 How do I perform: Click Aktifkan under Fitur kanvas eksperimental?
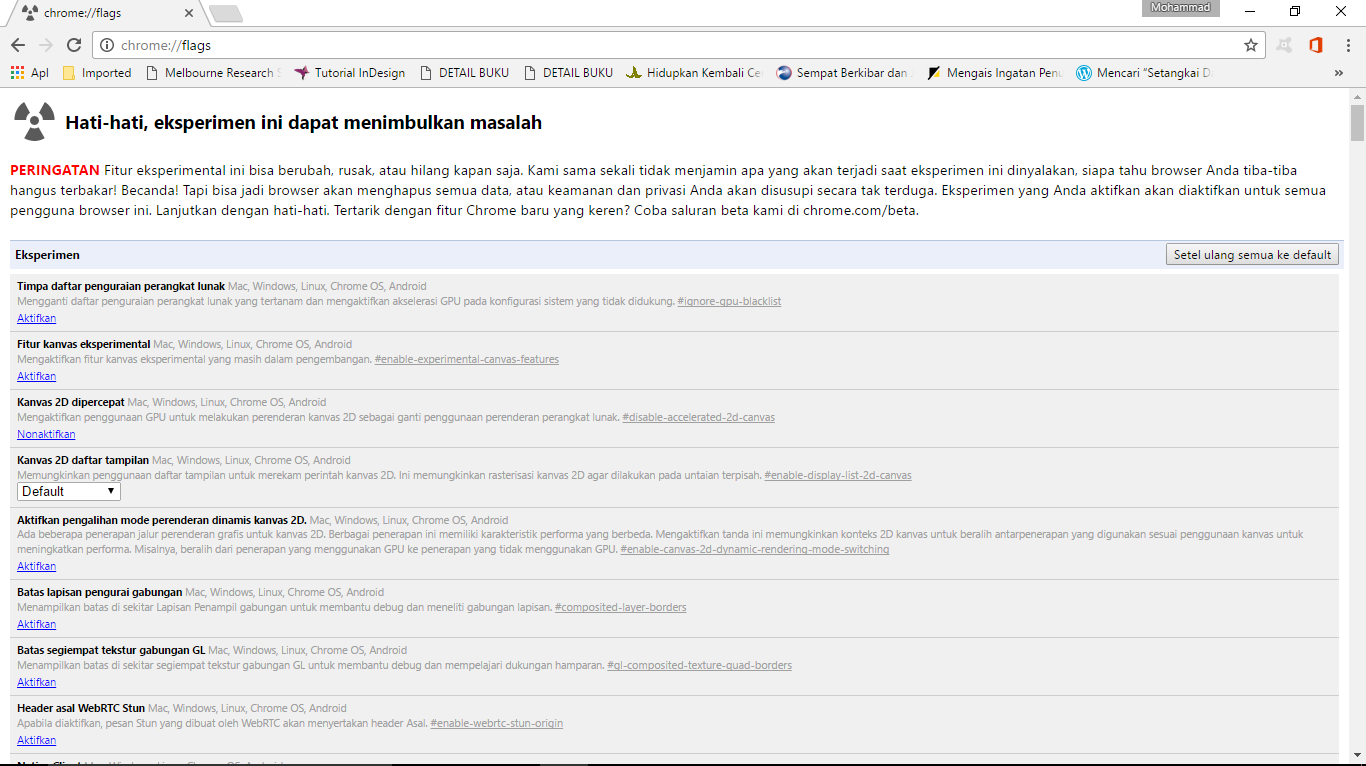pos(36,376)
